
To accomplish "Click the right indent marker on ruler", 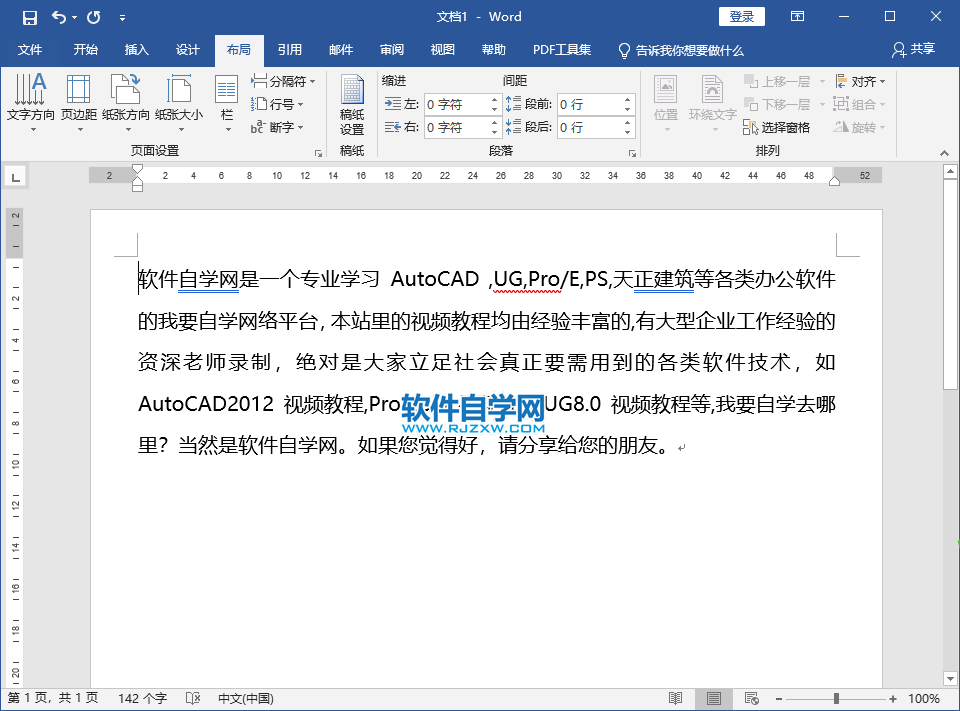I will click(x=834, y=181).
